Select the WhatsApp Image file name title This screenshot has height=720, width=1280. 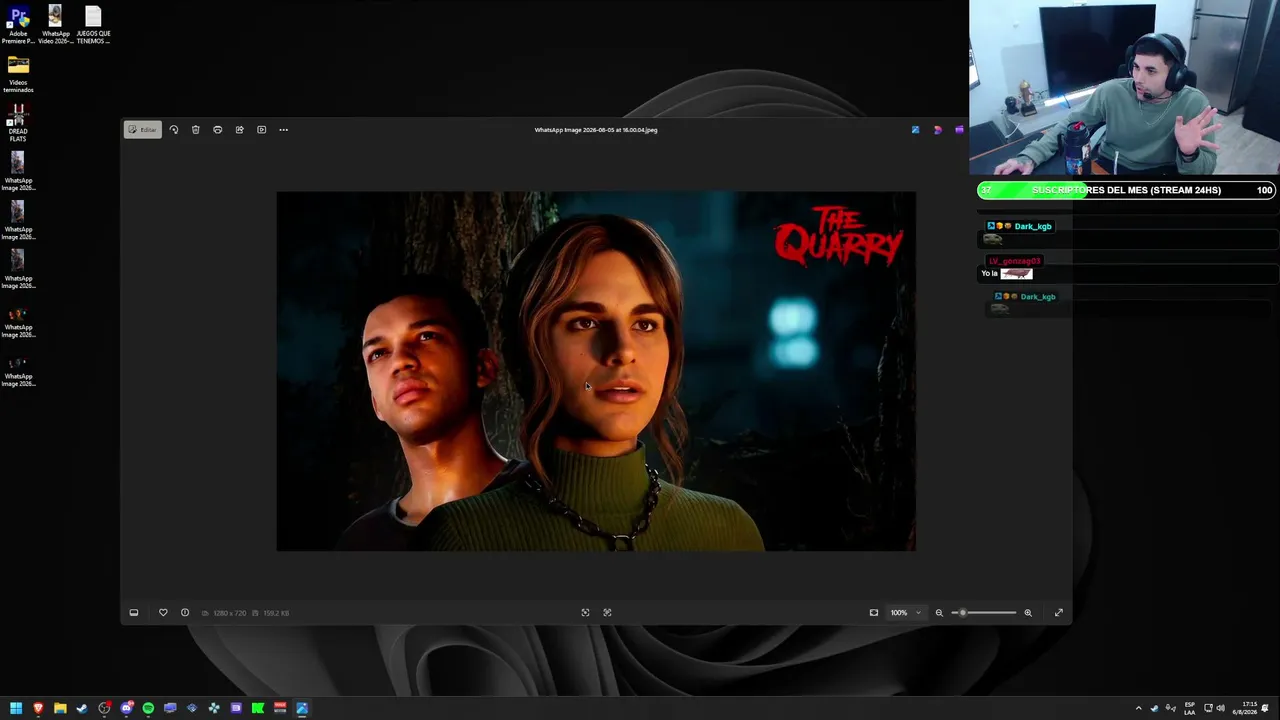pyautogui.click(x=596, y=130)
